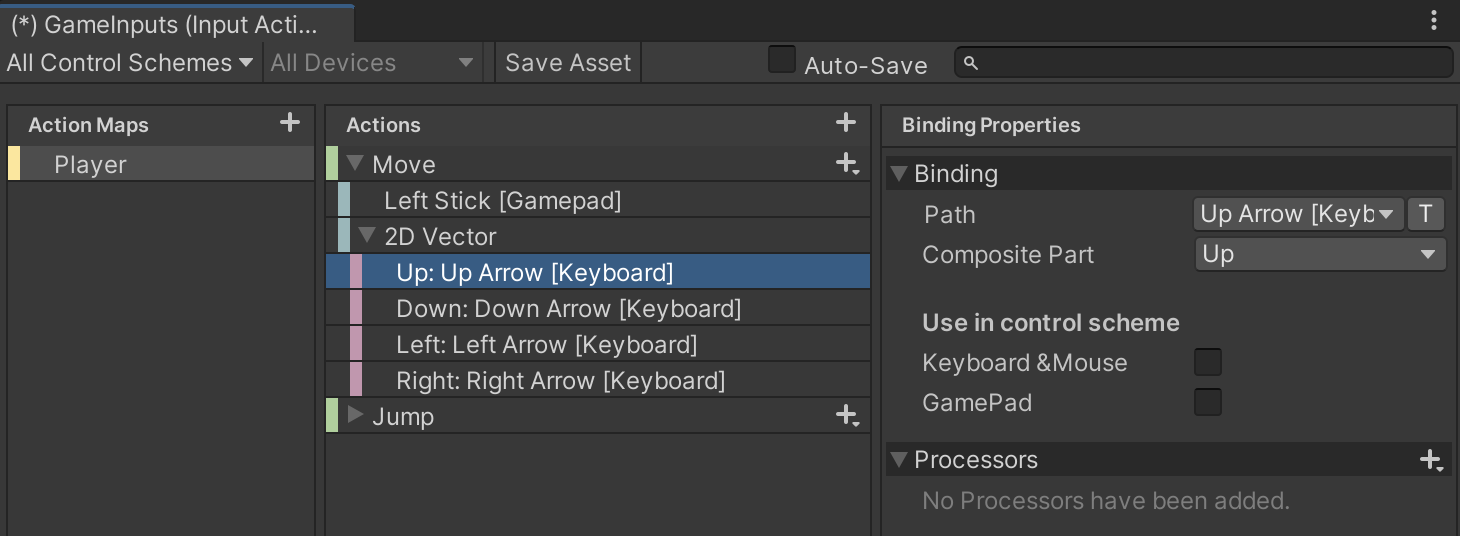Click the plus icon in Actions header
Screen dimensions: 1460x536
[x=846, y=123]
